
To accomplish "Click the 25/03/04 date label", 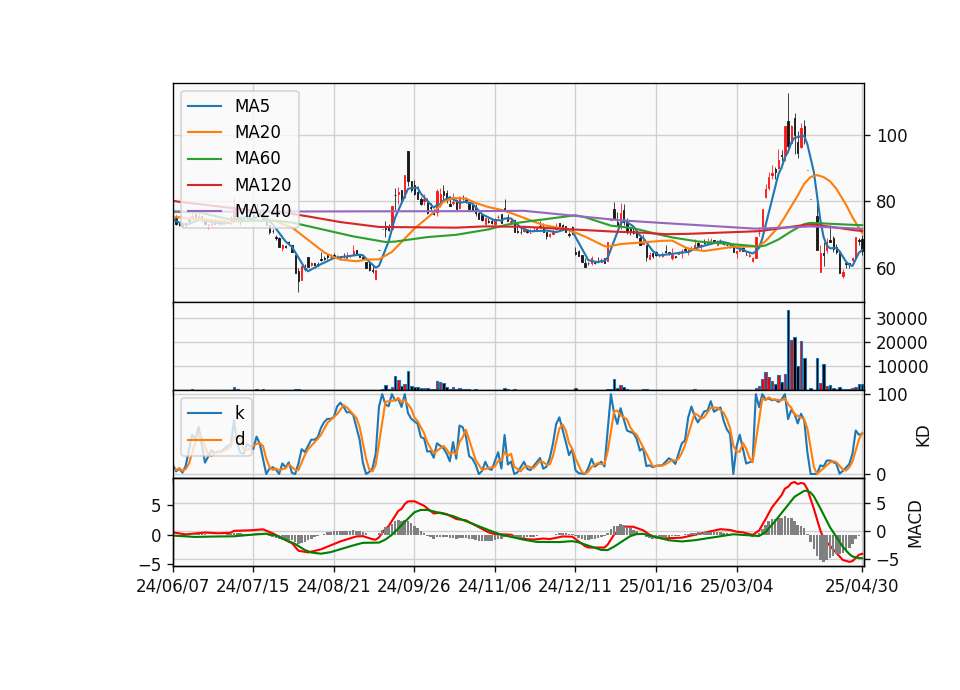I will pyautogui.click(x=737, y=586).
